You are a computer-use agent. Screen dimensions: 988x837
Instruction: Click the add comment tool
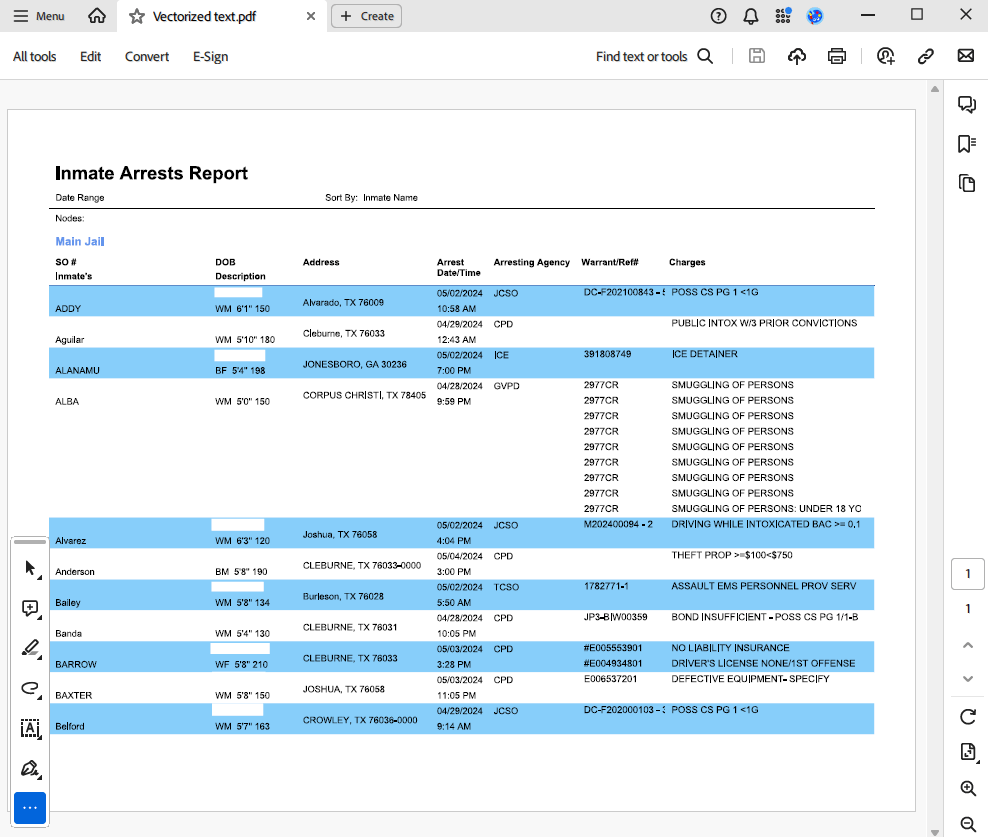click(29, 608)
